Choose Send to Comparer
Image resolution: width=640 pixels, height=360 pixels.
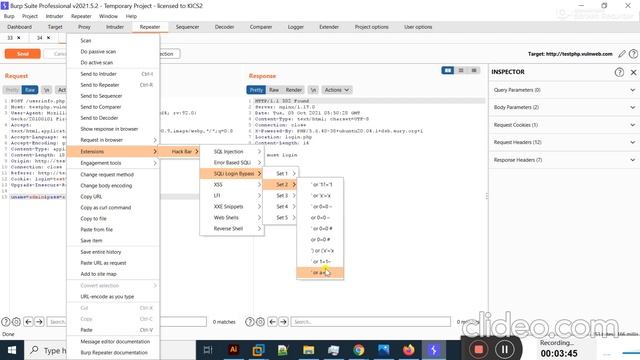tap(113, 107)
